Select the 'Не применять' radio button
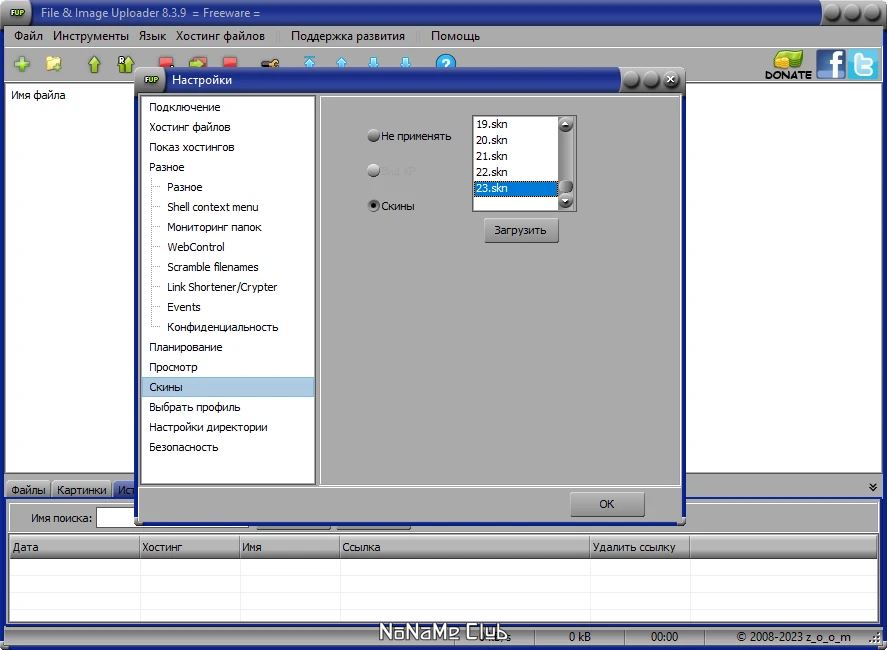Viewport: 887px width, 650px height. (373, 136)
